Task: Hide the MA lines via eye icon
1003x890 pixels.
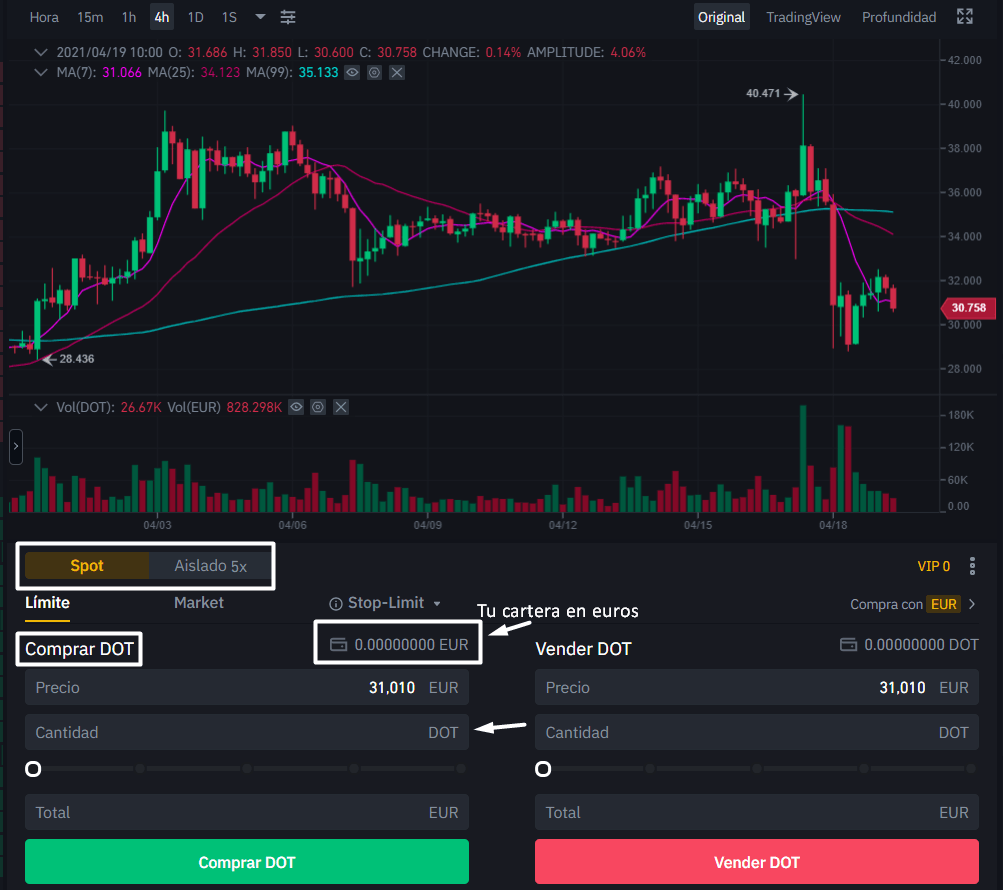Action: click(352, 72)
